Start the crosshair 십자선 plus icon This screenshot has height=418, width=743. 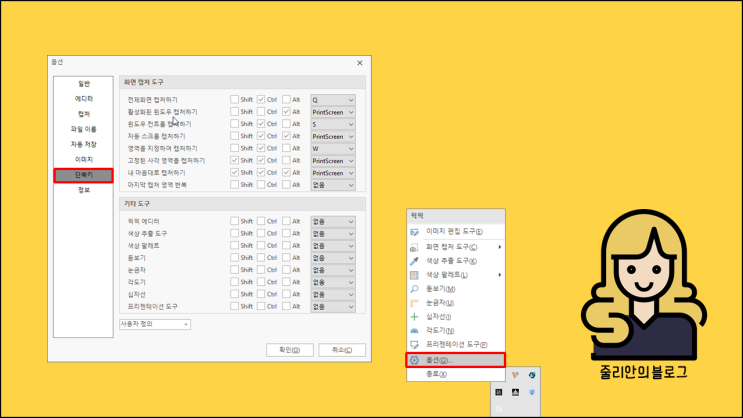click(x=414, y=317)
